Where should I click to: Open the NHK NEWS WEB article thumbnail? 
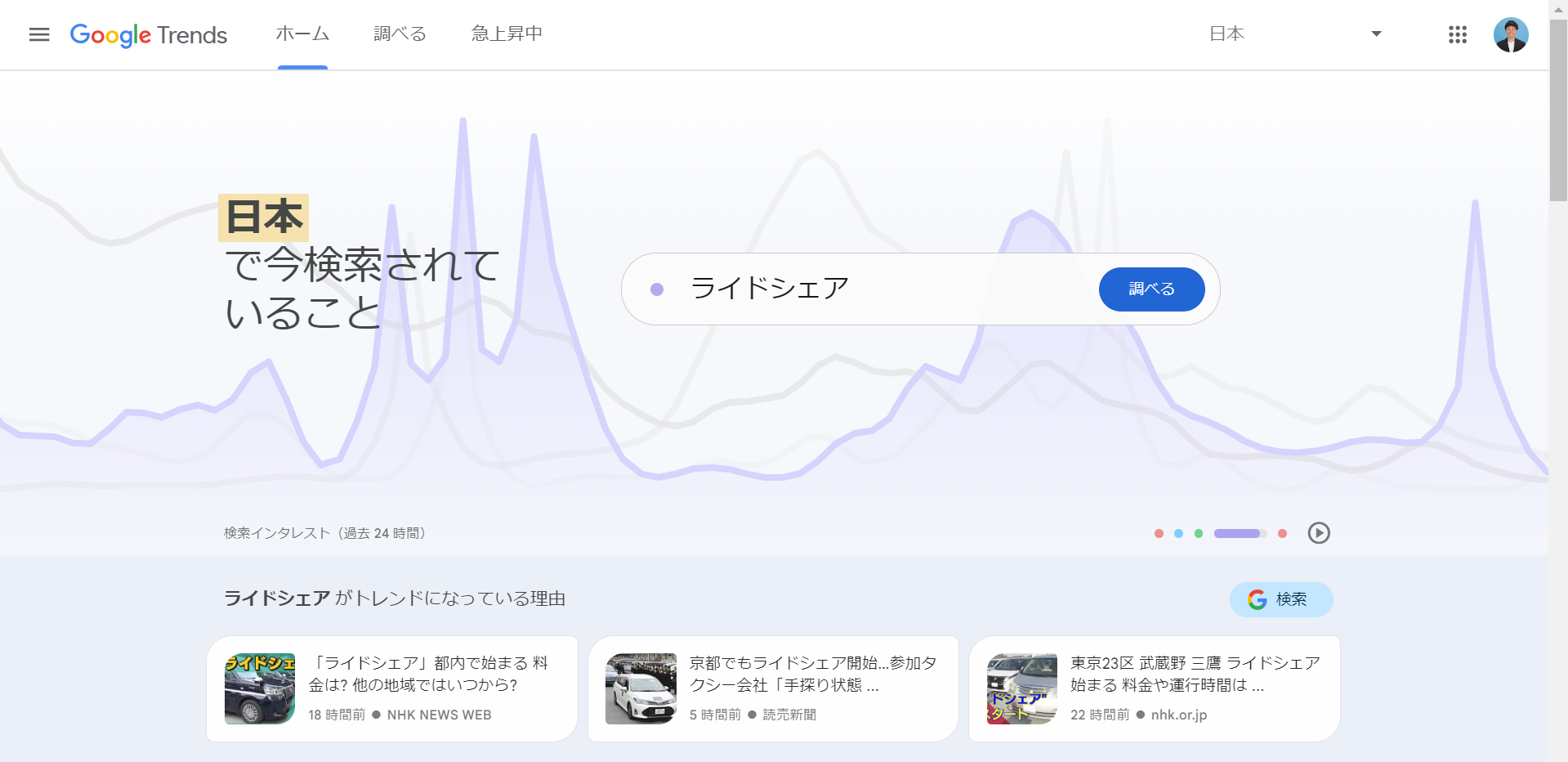(x=260, y=688)
